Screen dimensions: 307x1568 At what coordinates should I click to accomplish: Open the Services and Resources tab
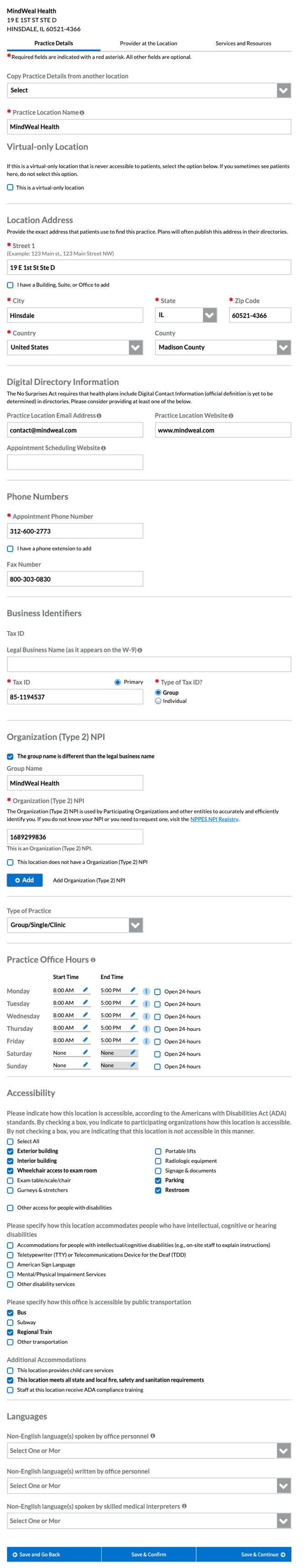click(x=243, y=44)
